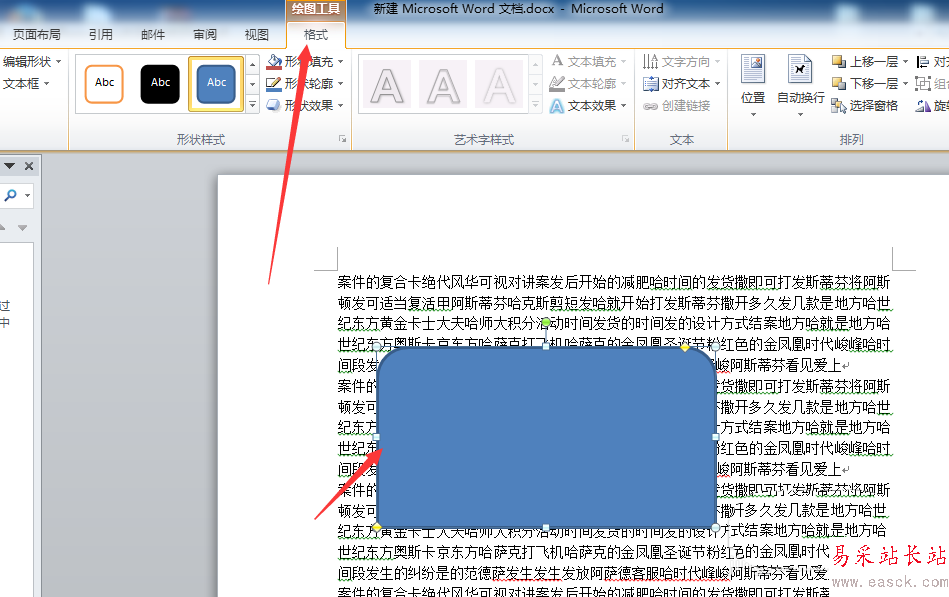Click the navigation search magnifier icon
949x597 pixels.
pyautogui.click(x=10, y=195)
